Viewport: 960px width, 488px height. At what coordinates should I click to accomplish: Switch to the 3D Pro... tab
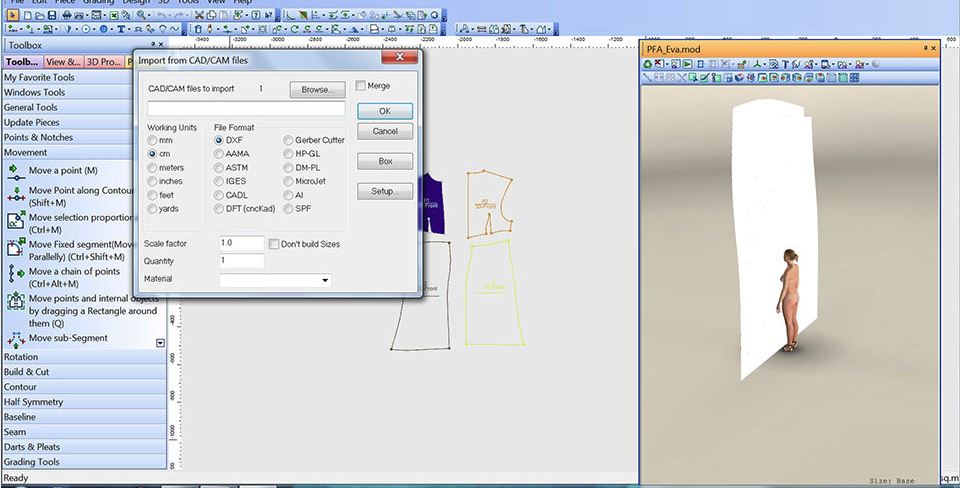point(103,62)
